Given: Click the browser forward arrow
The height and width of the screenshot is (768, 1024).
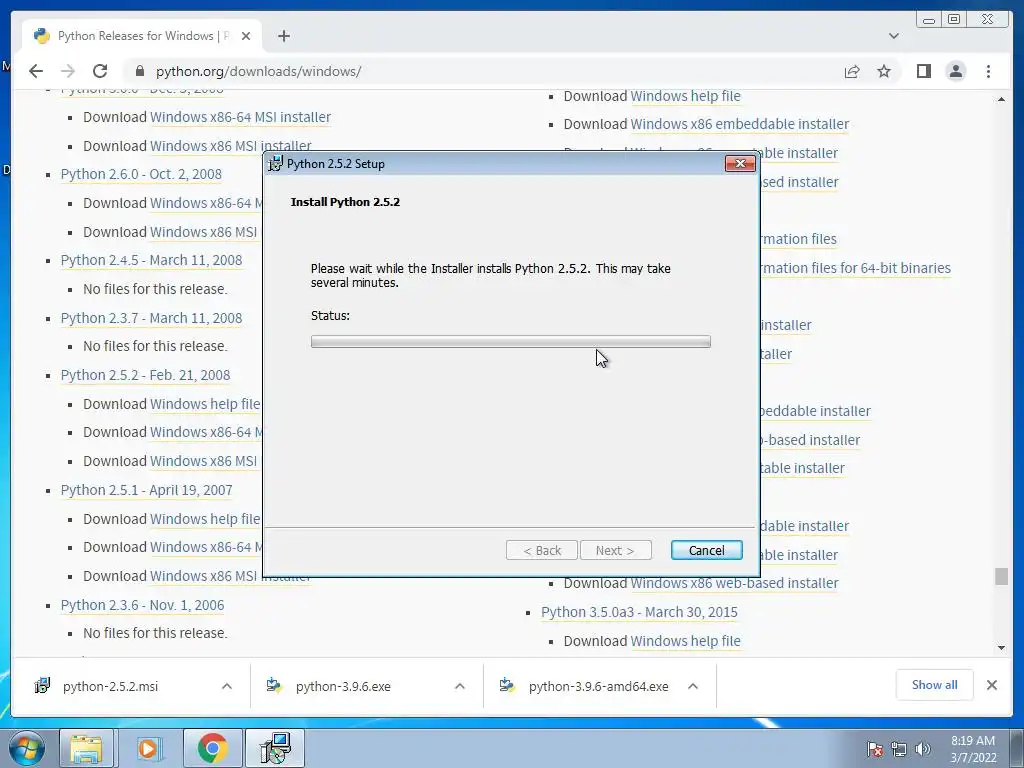Looking at the screenshot, I should click(x=68, y=71).
